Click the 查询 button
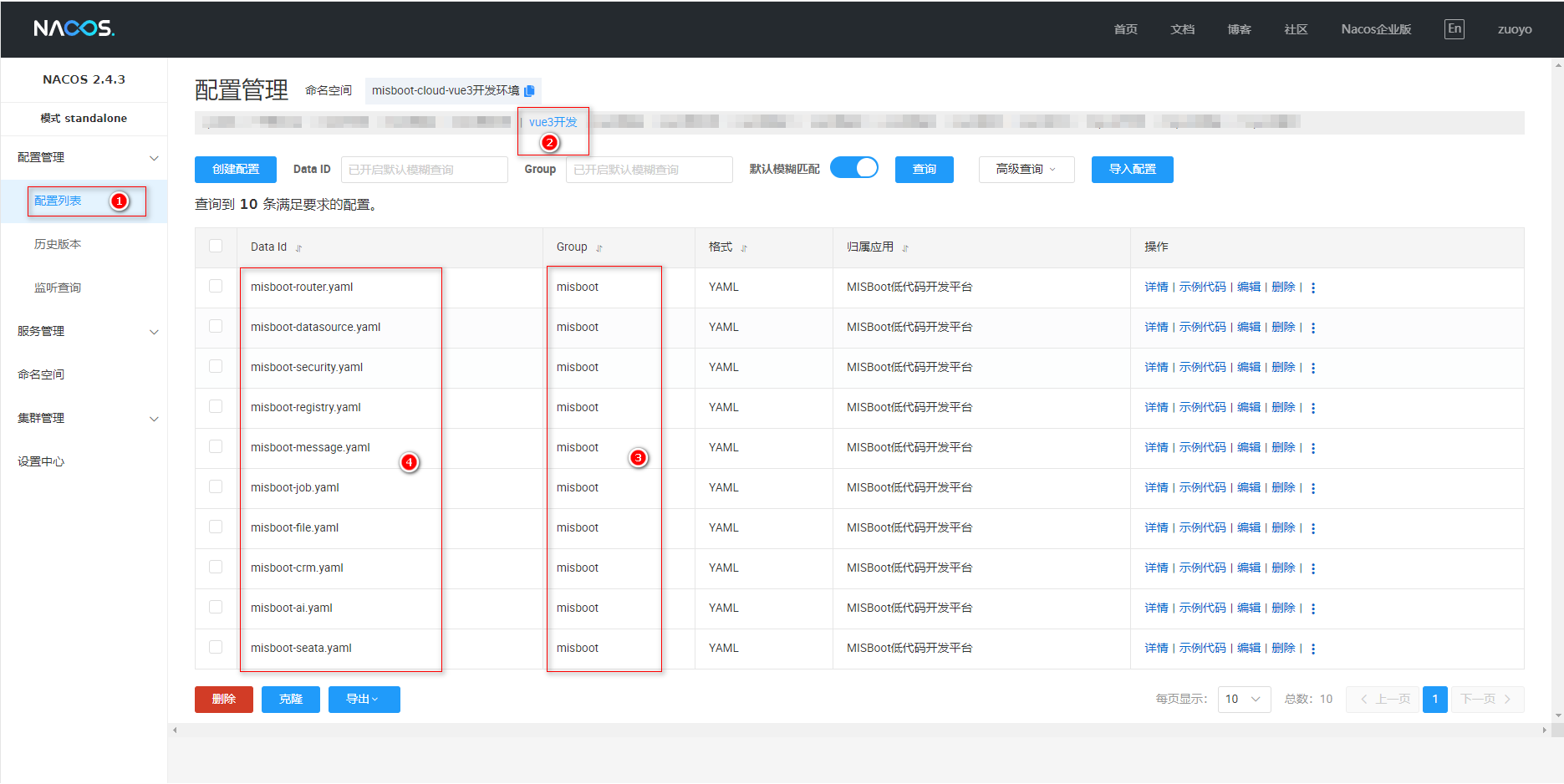This screenshot has width=1564, height=784. [925, 170]
